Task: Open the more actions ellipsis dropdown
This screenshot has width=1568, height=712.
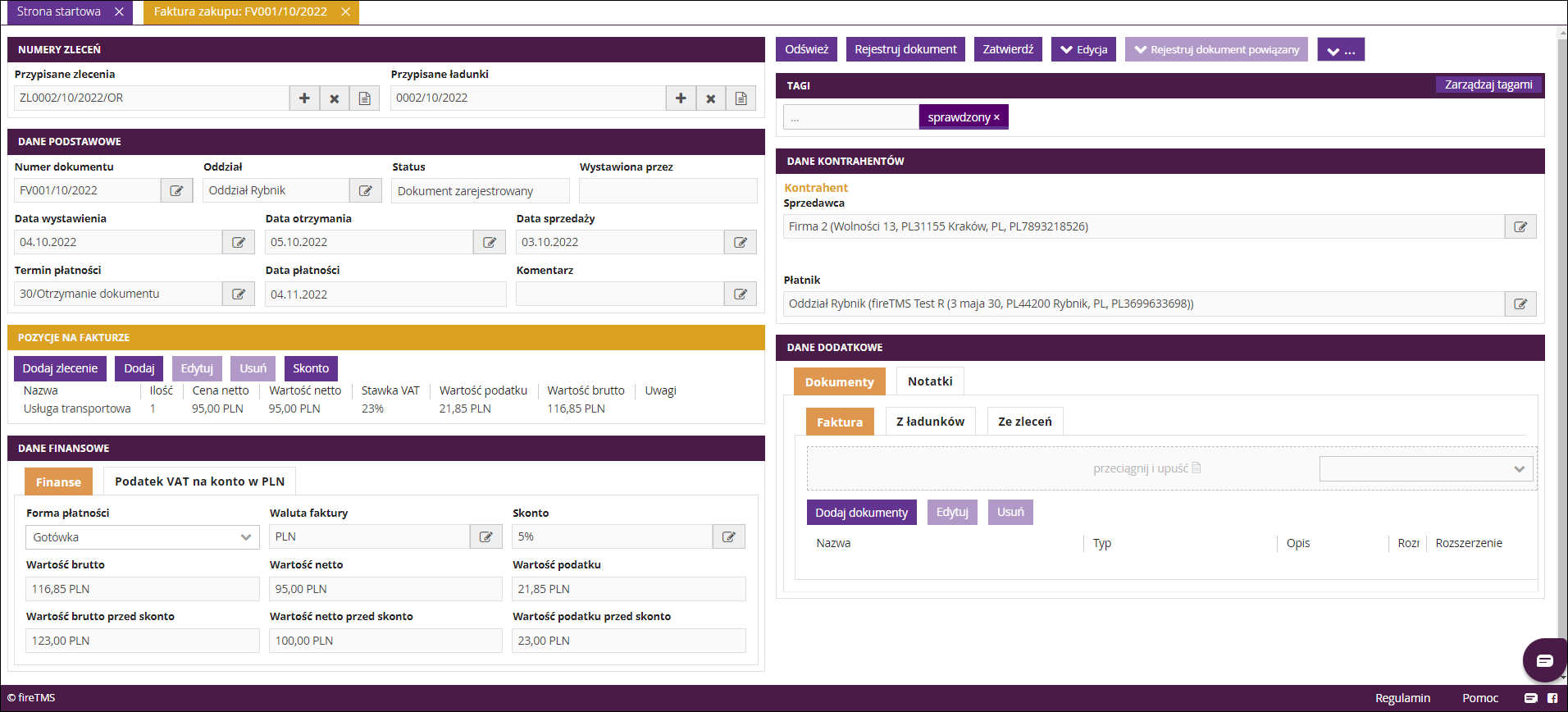Action: tap(1341, 50)
